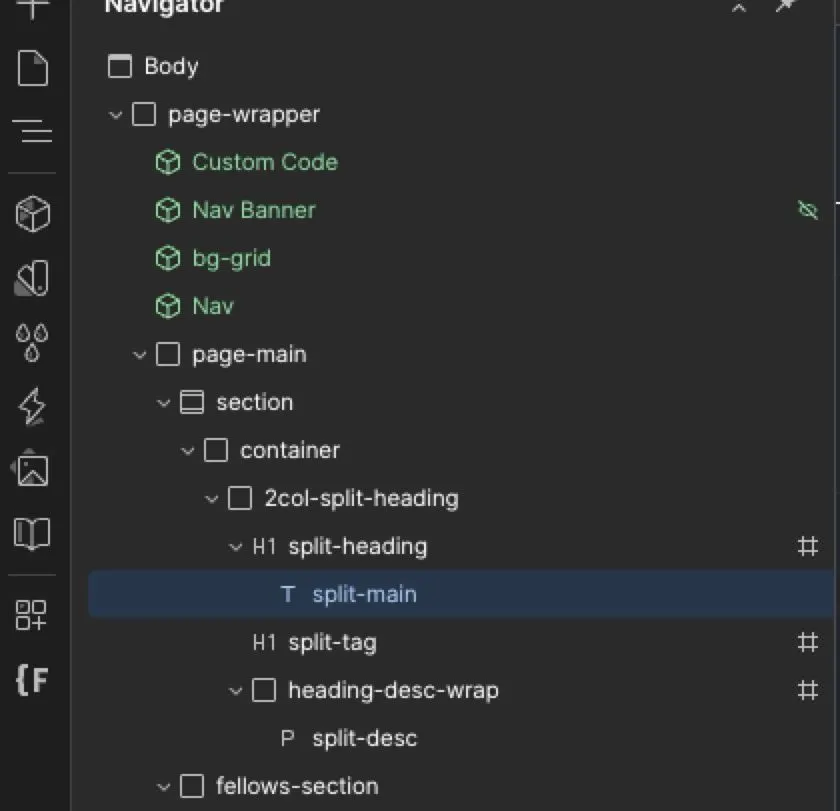The height and width of the screenshot is (811, 840).
Task: Open the Assets image icon
Action: (32, 469)
